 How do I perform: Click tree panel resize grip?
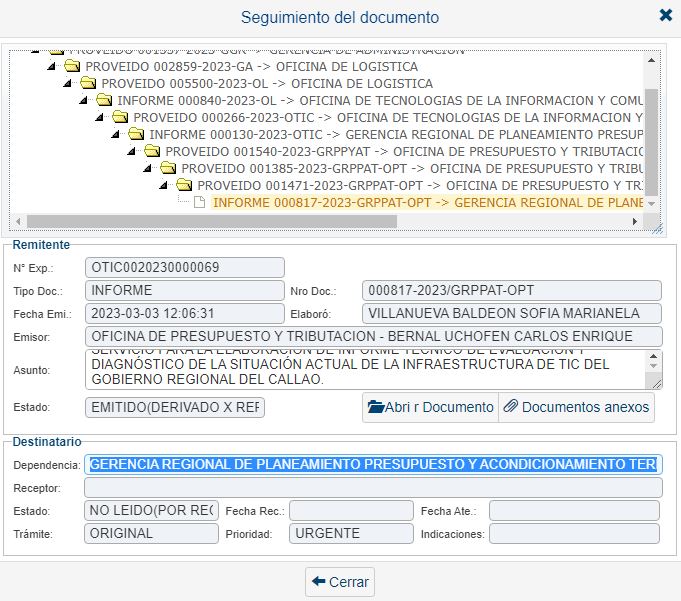coord(657,228)
